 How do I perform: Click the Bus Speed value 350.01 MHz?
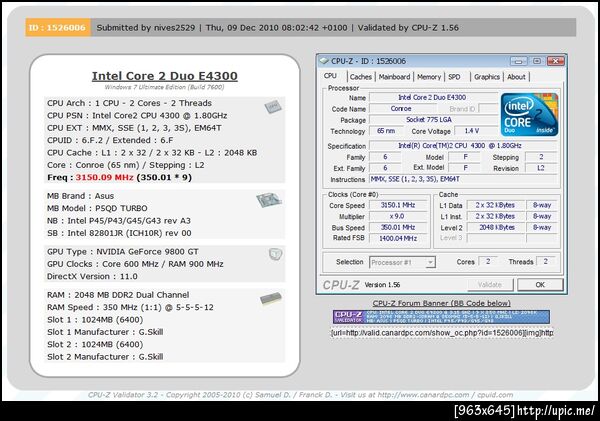point(398,227)
